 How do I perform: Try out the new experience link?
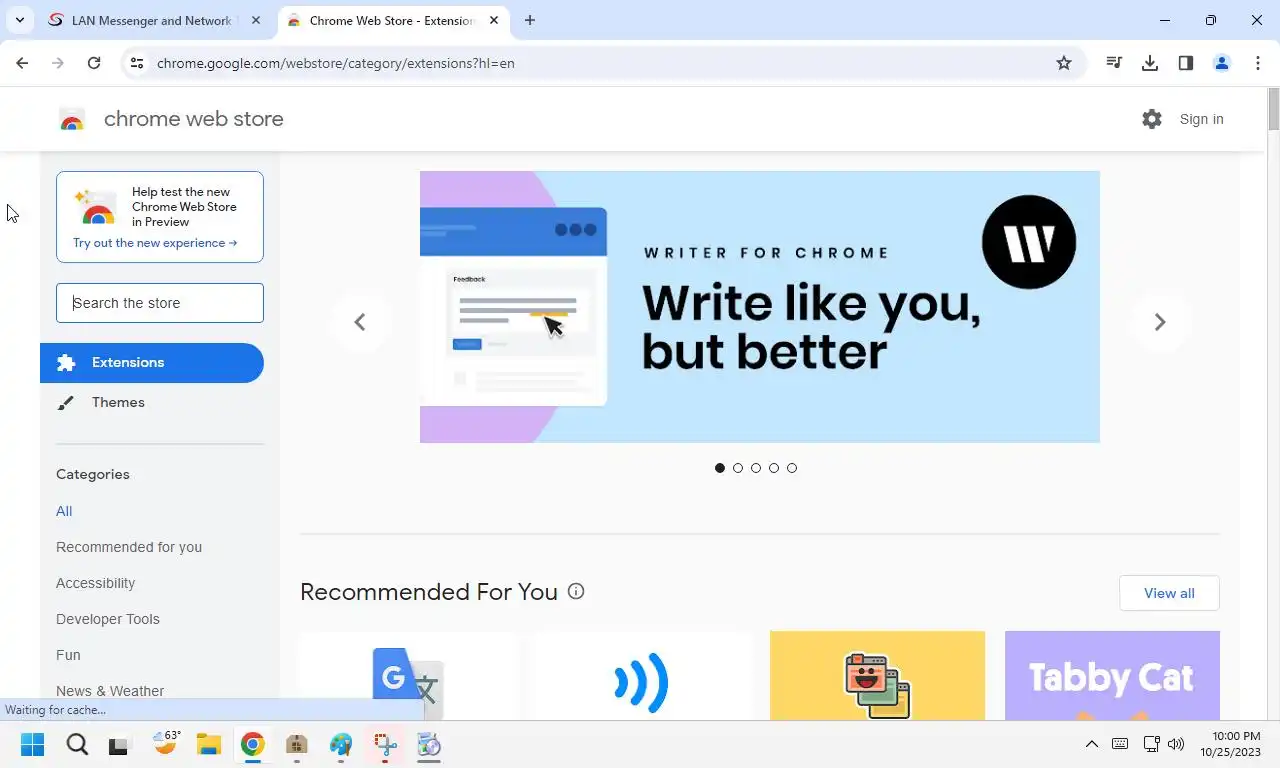pos(155,243)
